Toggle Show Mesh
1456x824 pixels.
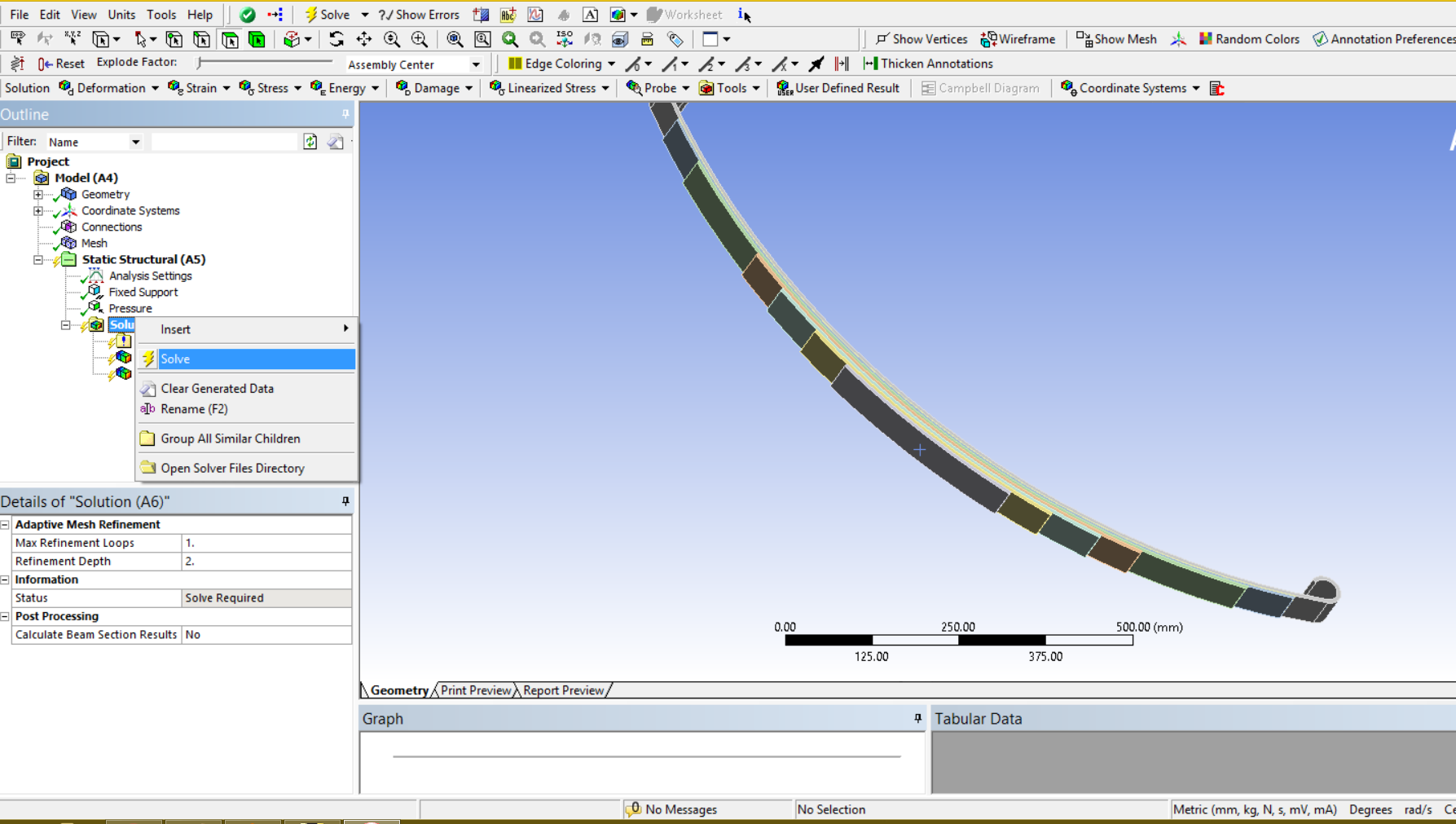[x=1116, y=39]
